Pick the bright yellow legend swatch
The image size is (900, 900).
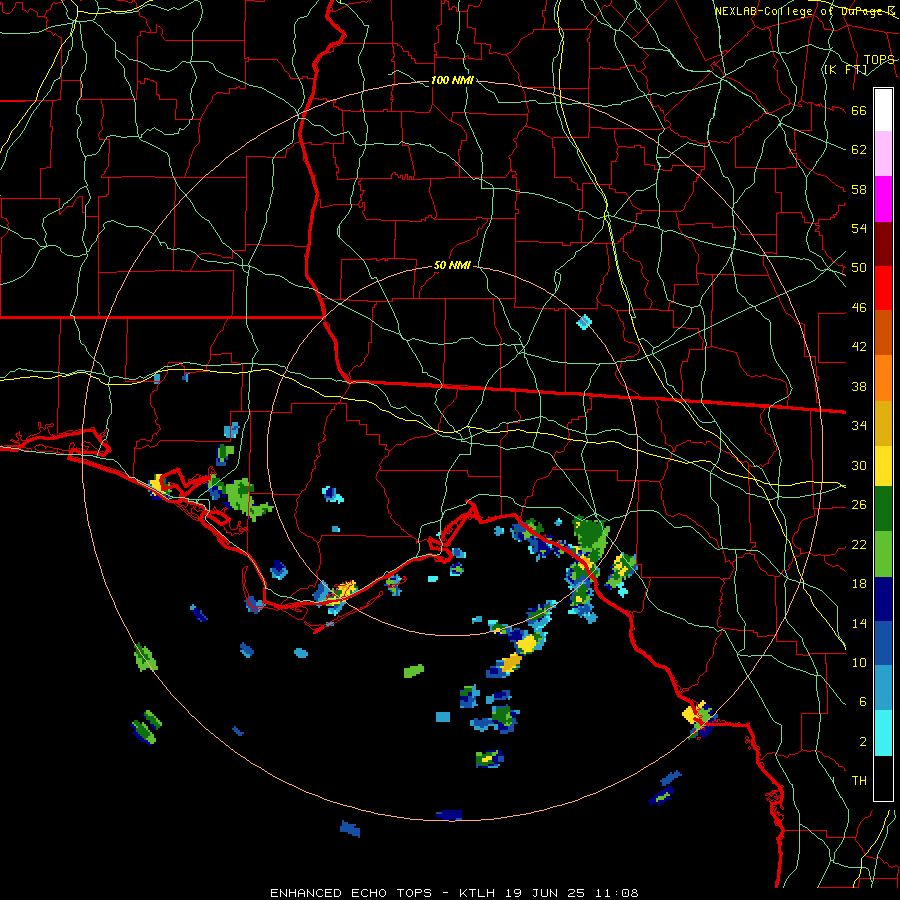[x=883, y=466]
